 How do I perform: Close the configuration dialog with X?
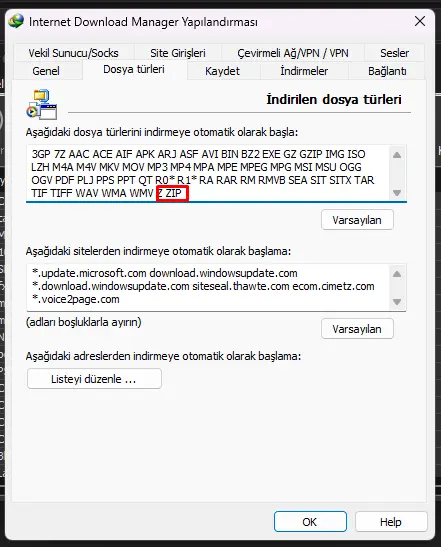[420, 21]
